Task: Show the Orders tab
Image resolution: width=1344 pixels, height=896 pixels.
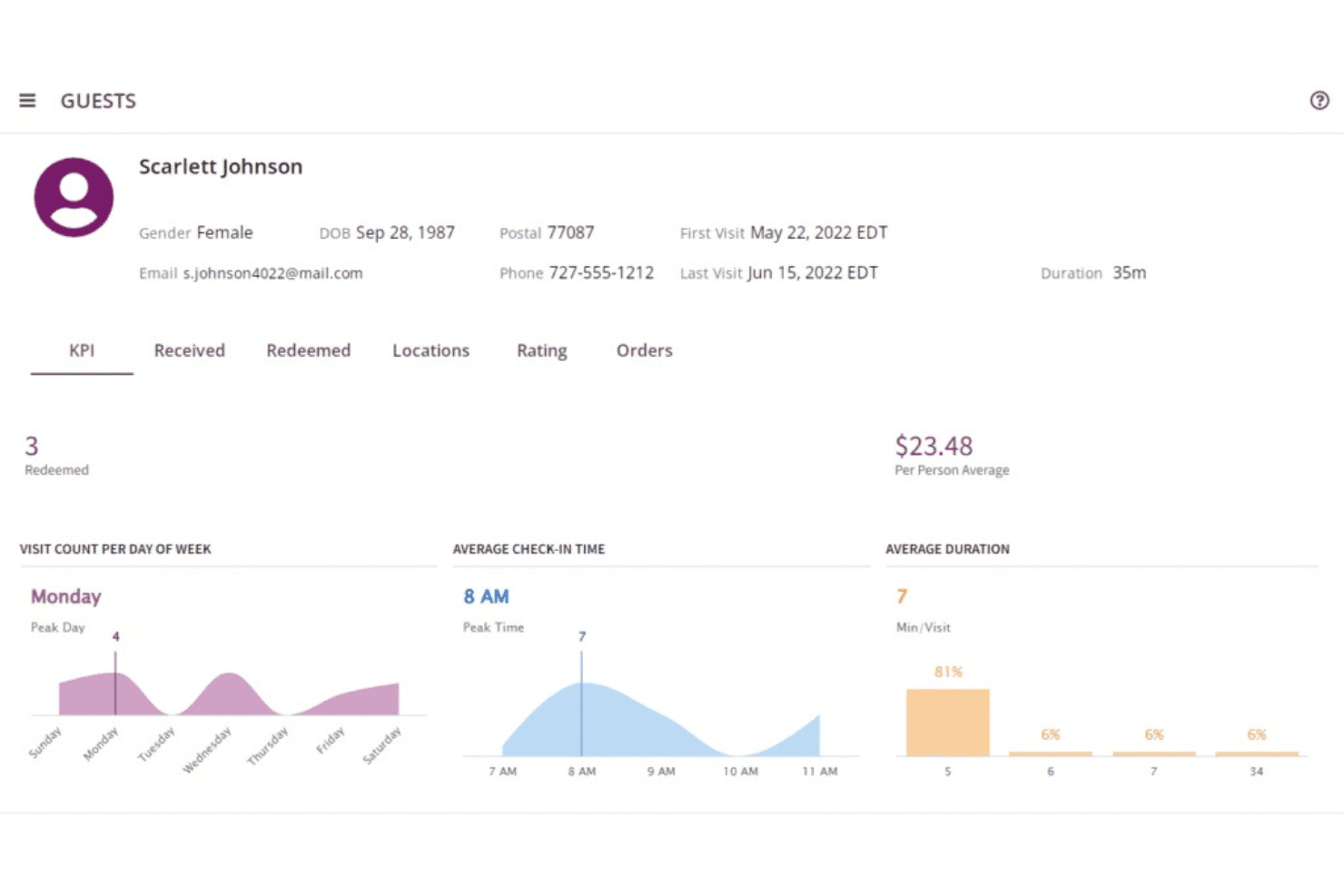Action: click(644, 350)
